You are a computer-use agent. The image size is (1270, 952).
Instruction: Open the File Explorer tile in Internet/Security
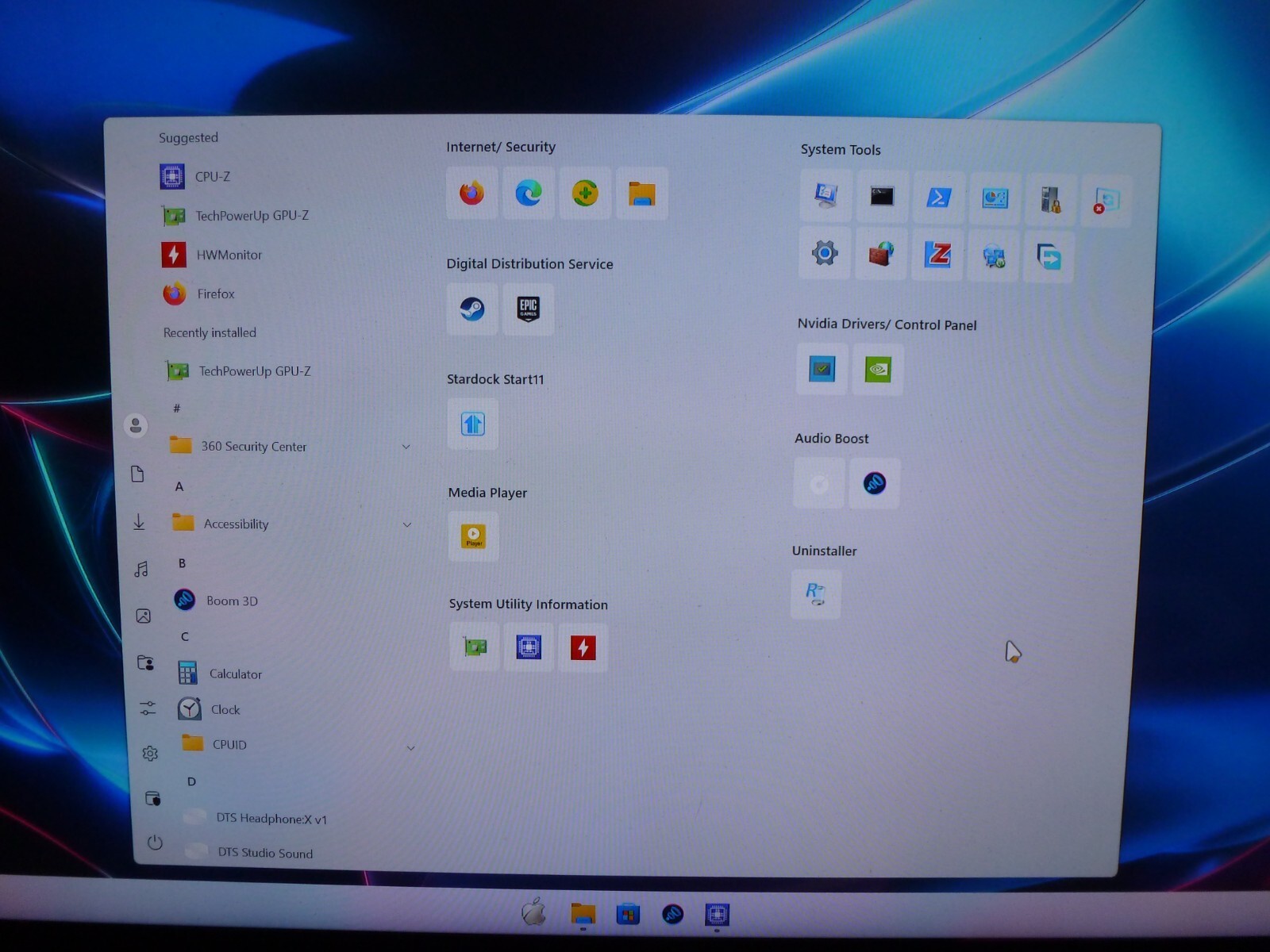641,193
